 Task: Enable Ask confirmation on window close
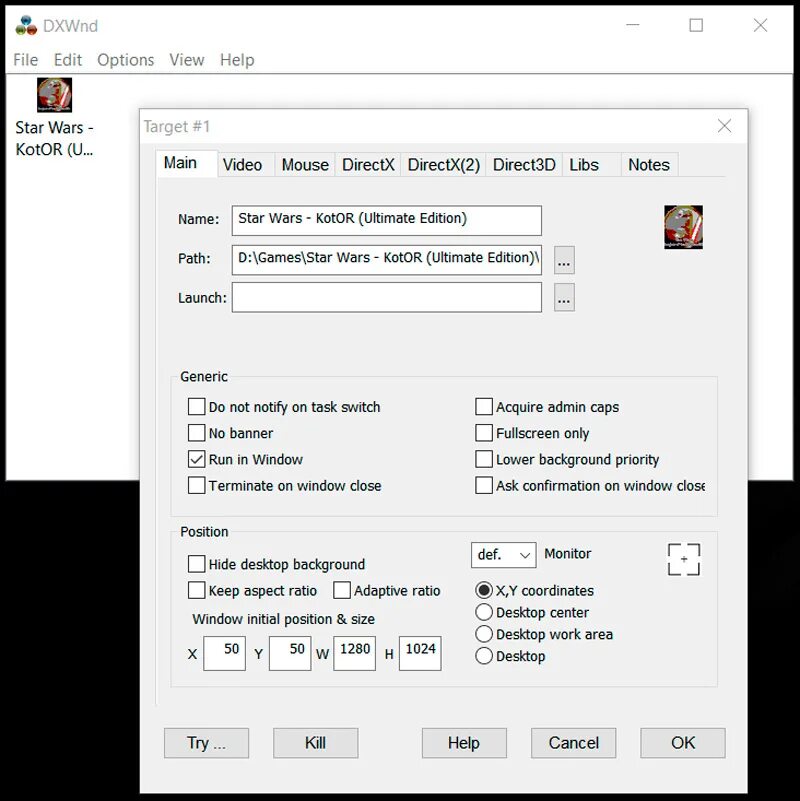484,485
